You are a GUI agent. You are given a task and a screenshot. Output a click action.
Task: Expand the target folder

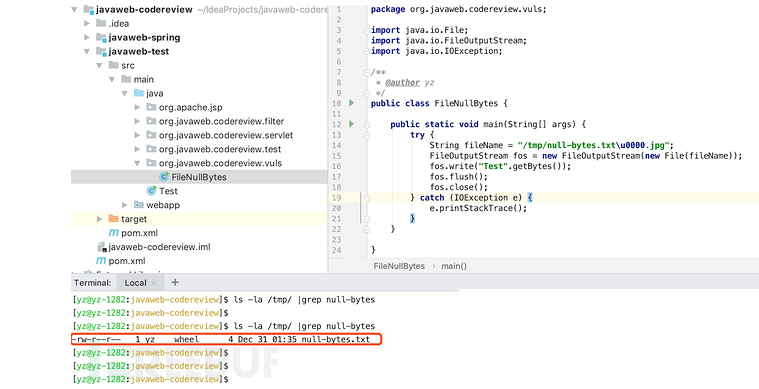[99, 219]
